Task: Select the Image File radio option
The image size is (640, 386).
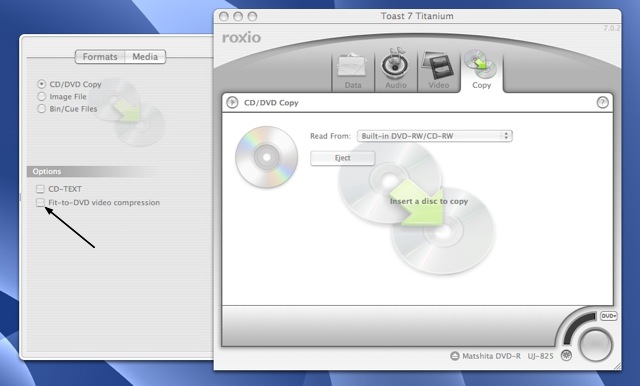Action: (41, 96)
